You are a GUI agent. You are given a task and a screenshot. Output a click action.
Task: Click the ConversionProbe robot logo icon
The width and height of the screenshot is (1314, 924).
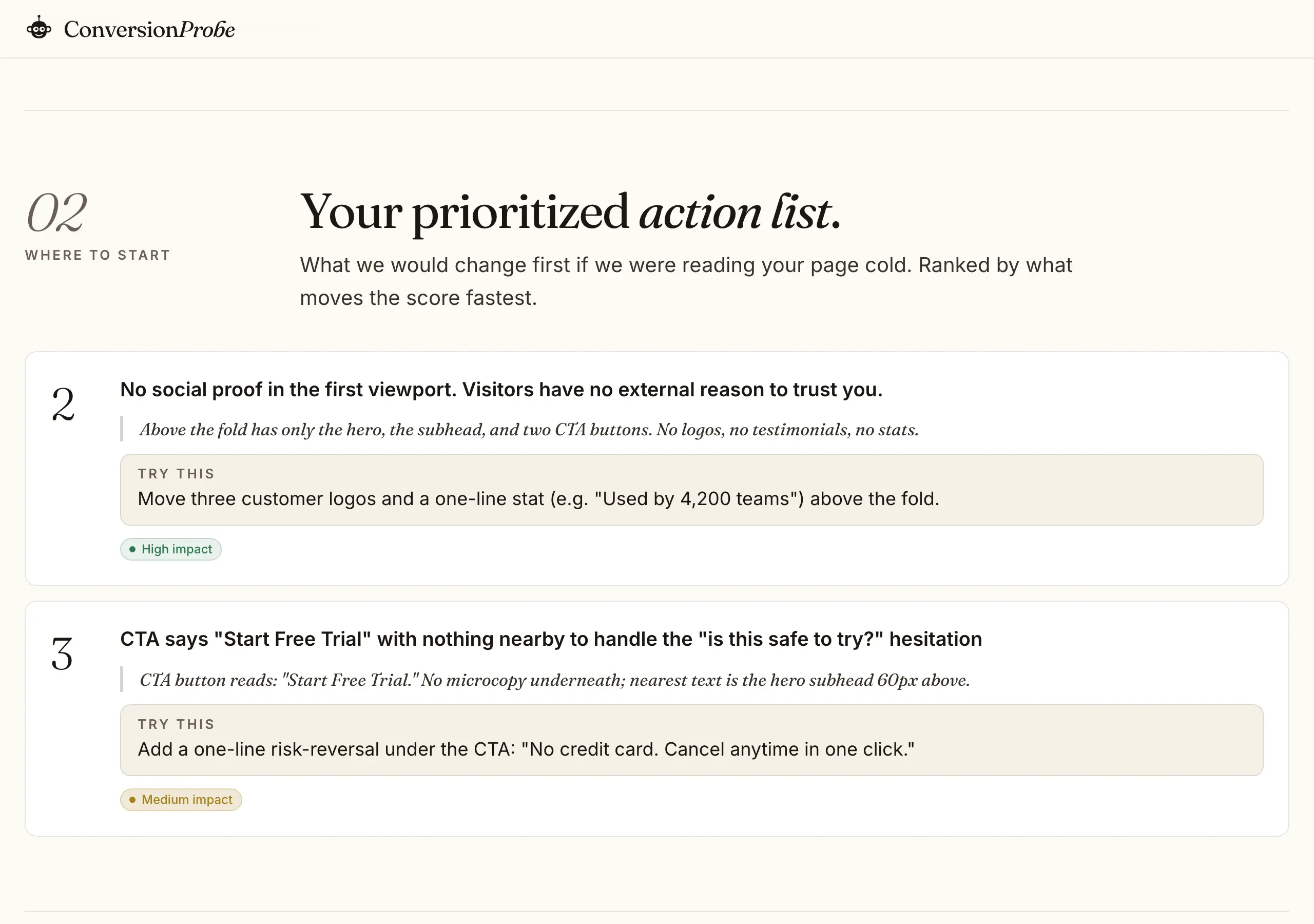[39, 28]
